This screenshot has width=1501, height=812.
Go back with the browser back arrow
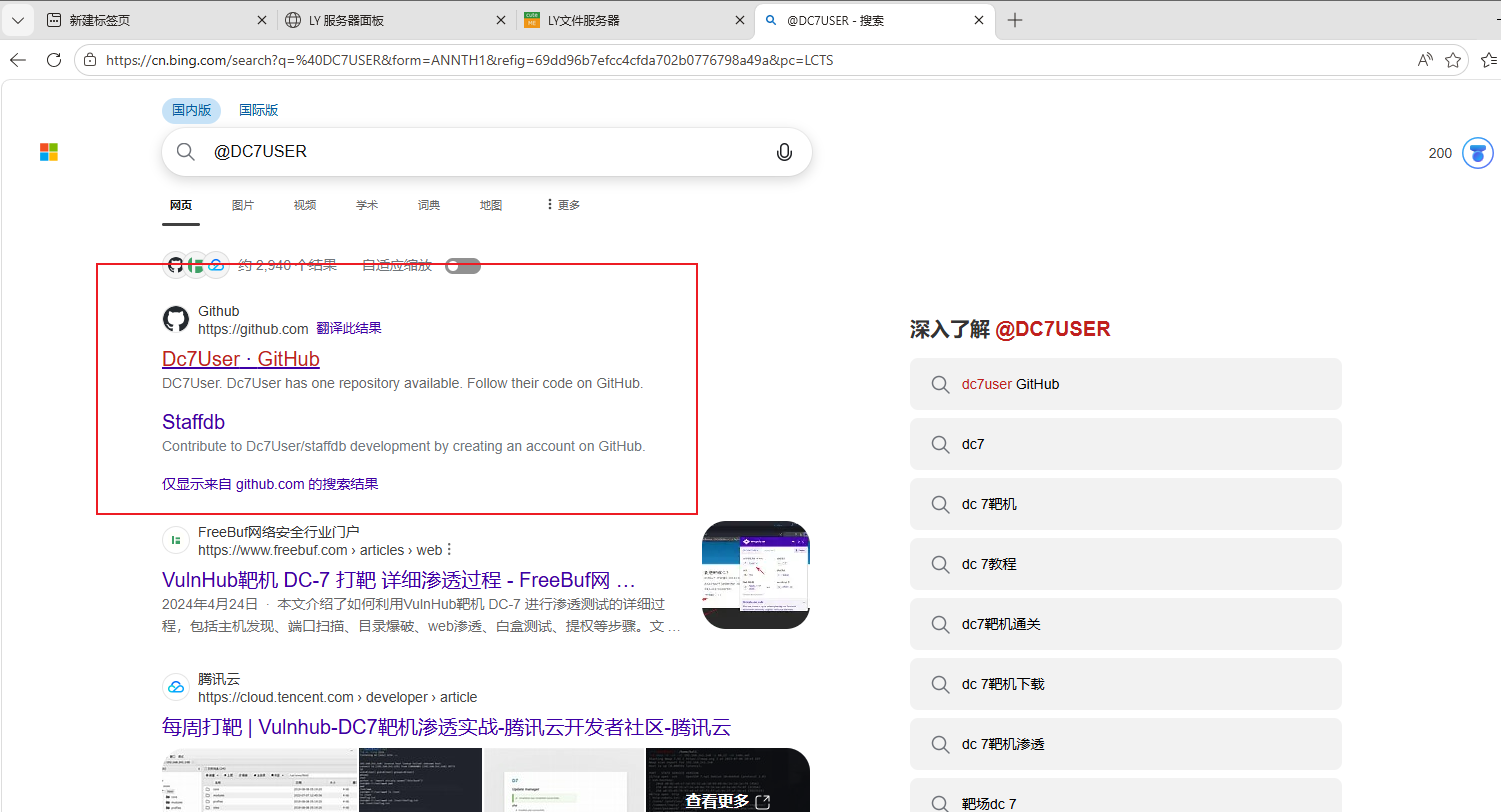click(x=18, y=60)
